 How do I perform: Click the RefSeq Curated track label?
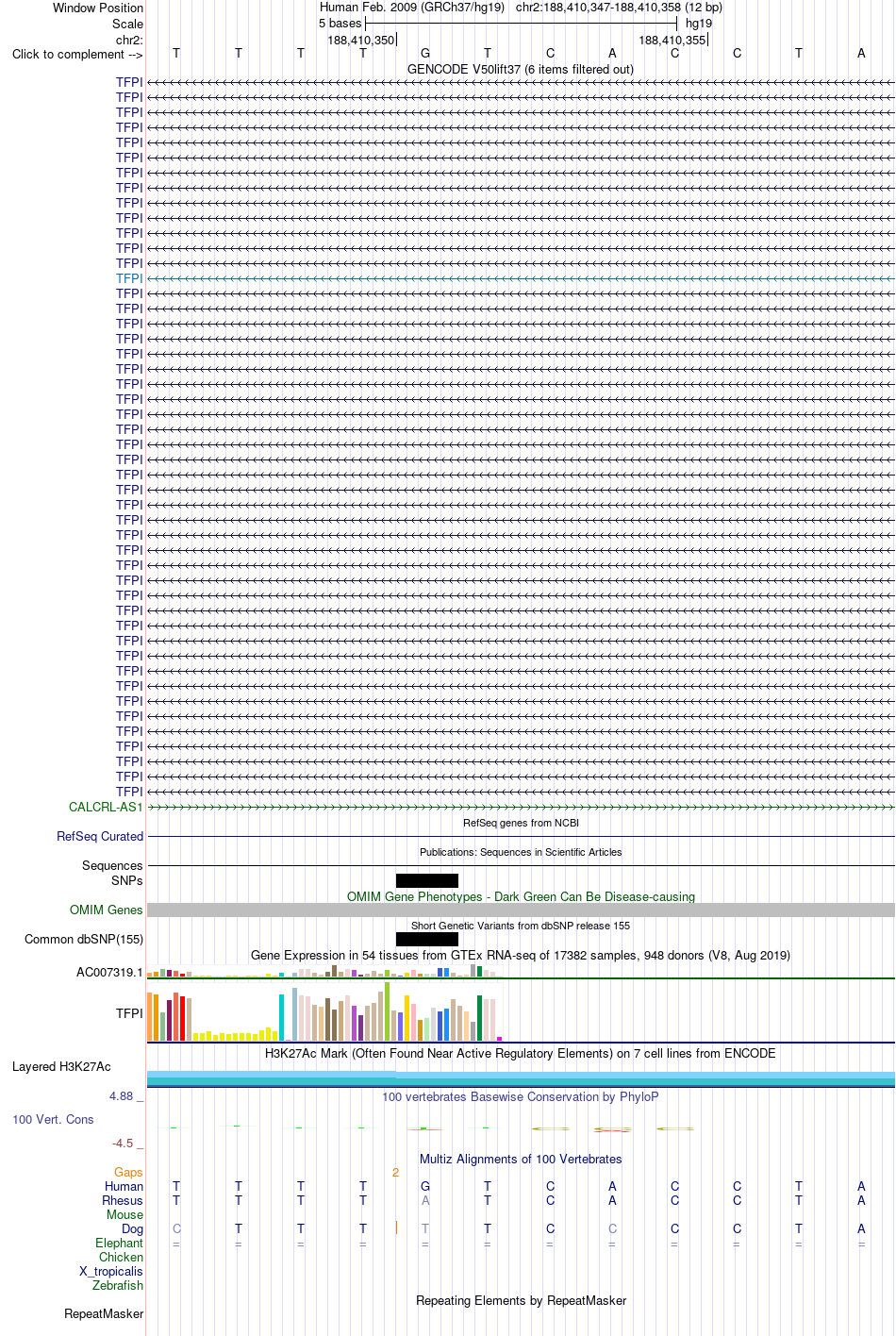[x=100, y=836]
